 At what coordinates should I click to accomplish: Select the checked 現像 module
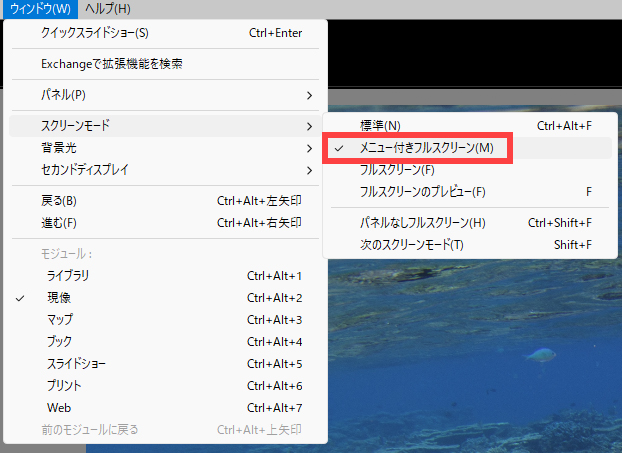pyautogui.click(x=59, y=298)
